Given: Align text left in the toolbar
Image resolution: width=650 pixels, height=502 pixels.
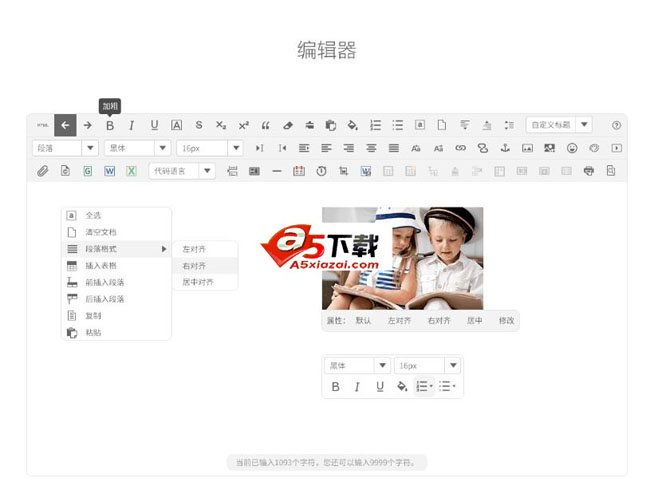Looking at the screenshot, I should click(327, 148).
